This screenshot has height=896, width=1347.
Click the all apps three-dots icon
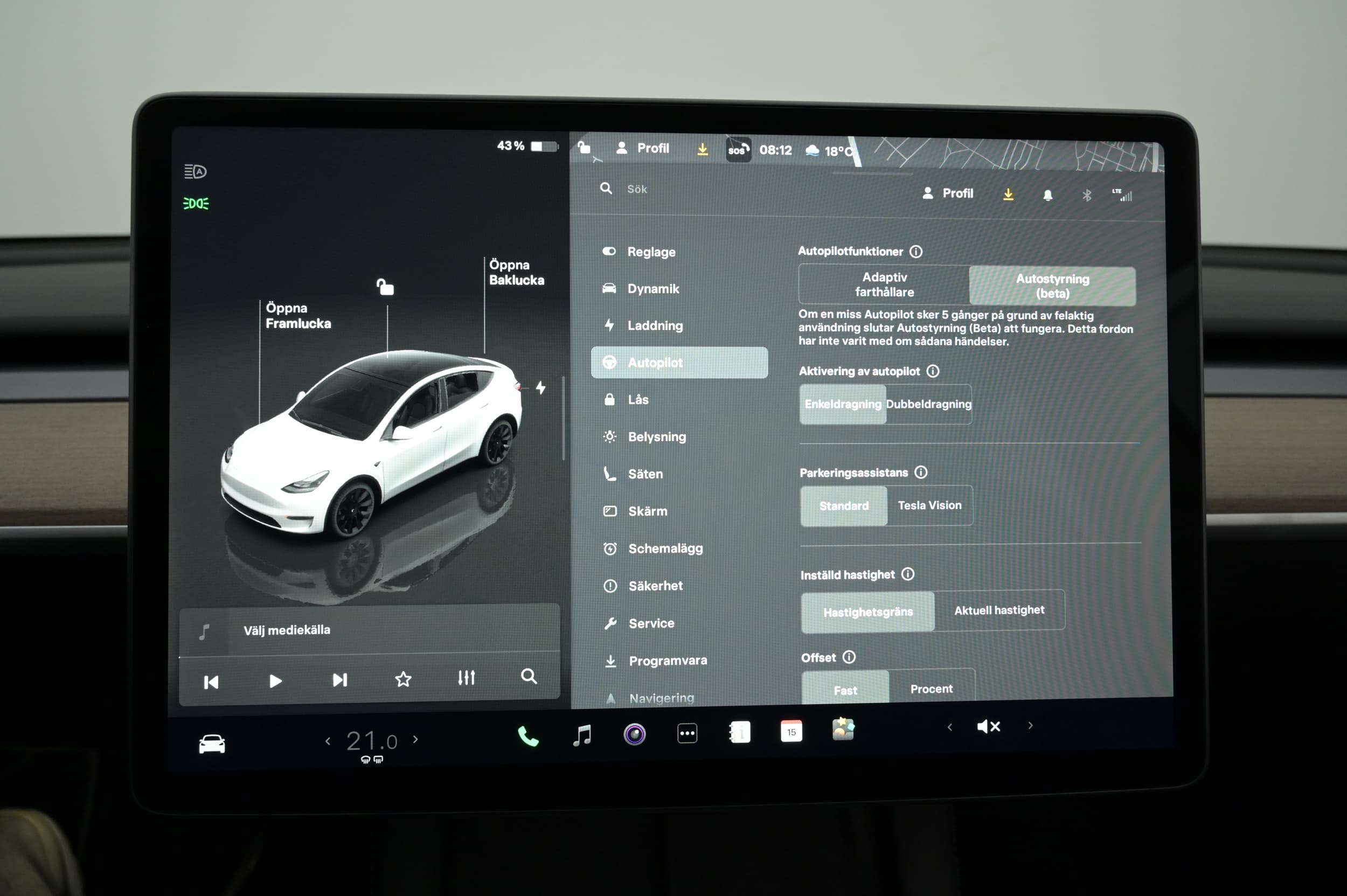pos(687,733)
